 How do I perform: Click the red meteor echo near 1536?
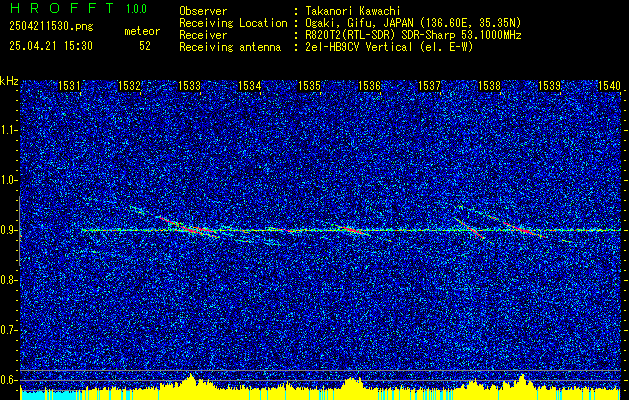point(352,230)
